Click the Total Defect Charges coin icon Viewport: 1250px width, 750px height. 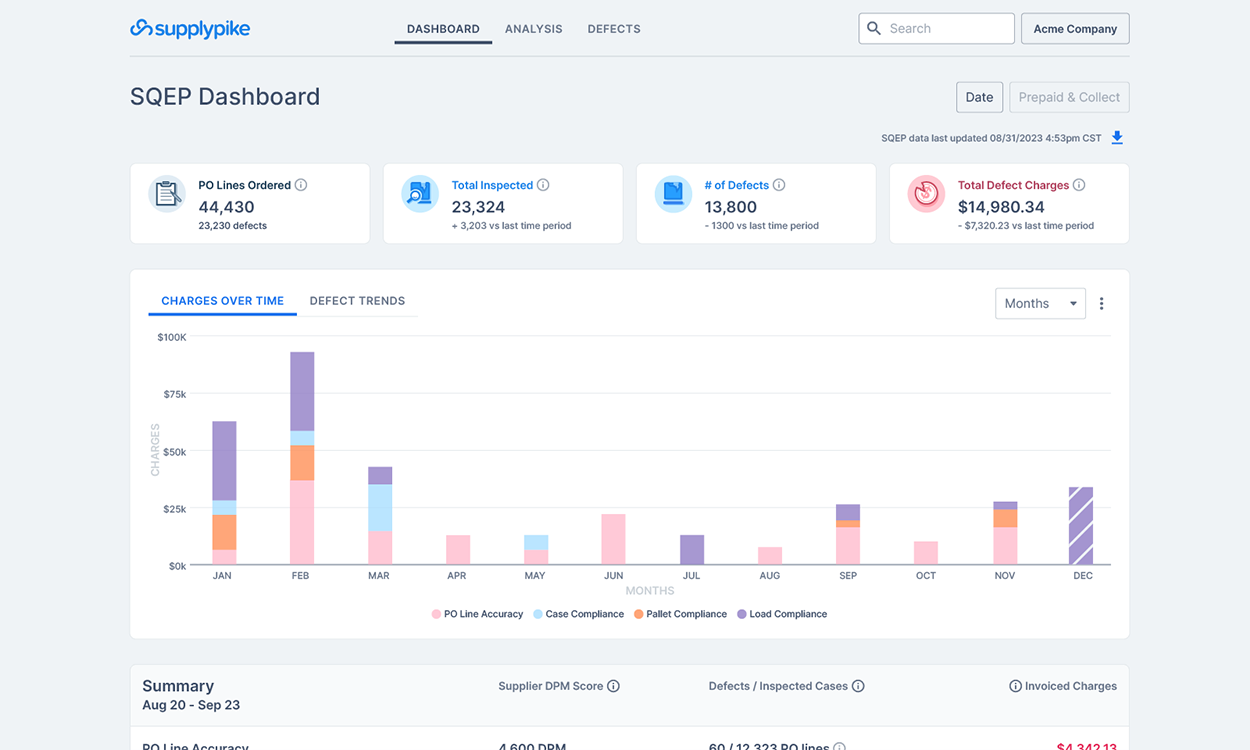(x=925, y=193)
